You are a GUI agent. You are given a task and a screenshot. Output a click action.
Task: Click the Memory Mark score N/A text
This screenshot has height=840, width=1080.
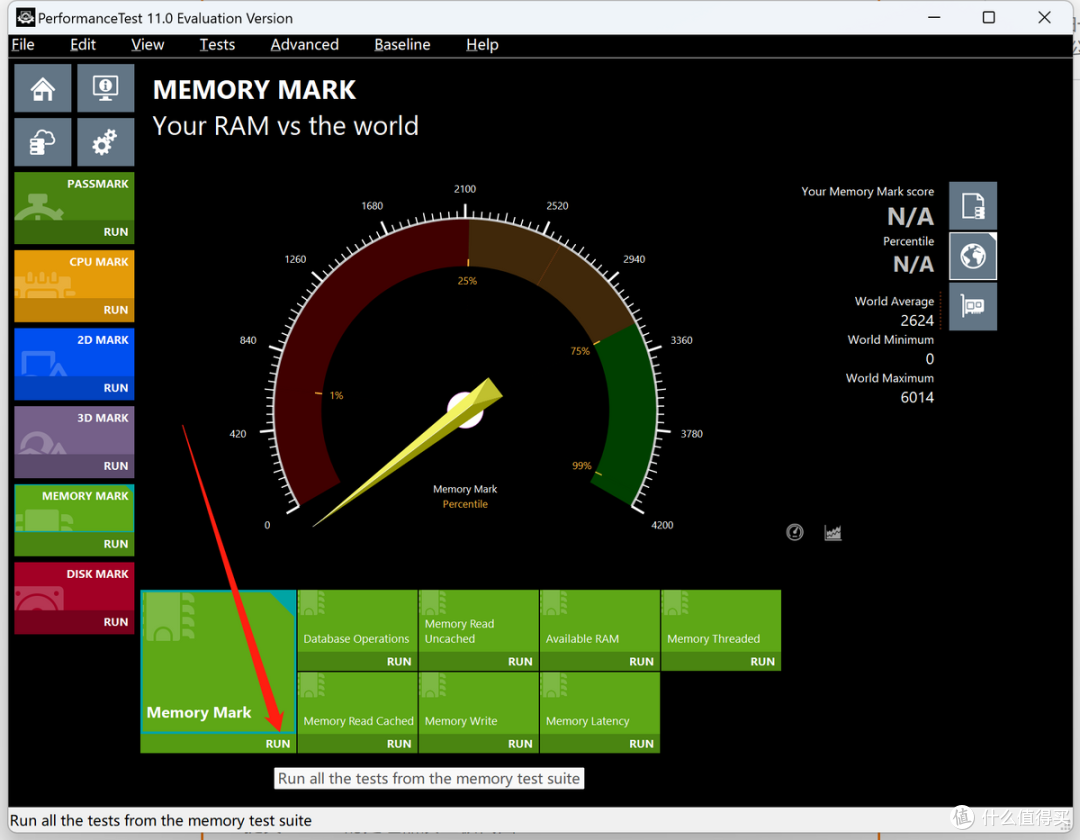[910, 217]
